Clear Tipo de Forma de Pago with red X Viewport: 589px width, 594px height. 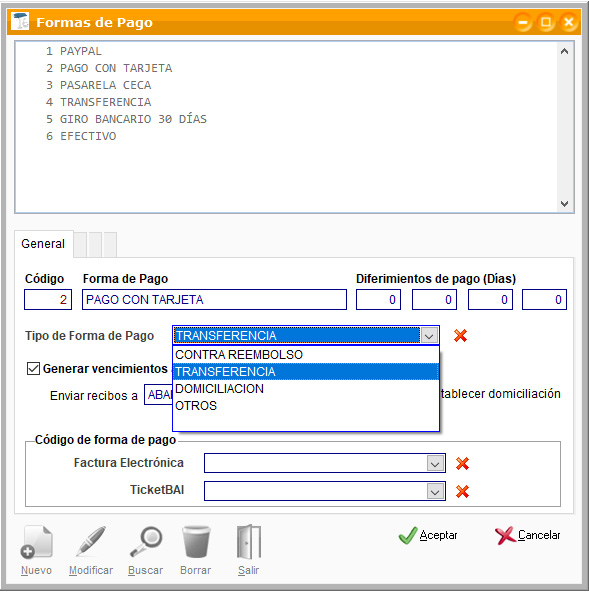point(460,336)
